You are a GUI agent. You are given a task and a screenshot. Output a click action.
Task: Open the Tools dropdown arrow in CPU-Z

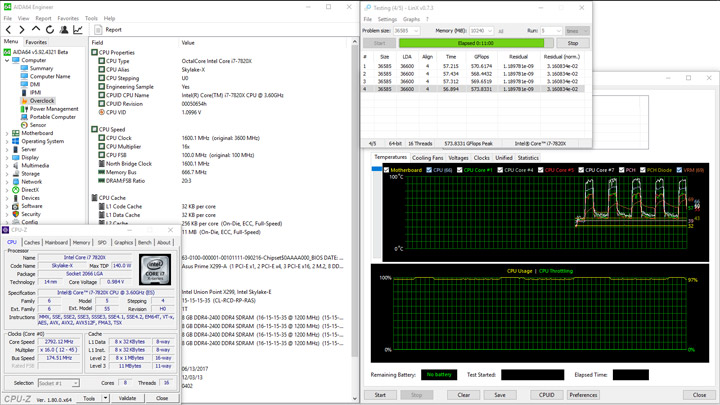pos(105,398)
